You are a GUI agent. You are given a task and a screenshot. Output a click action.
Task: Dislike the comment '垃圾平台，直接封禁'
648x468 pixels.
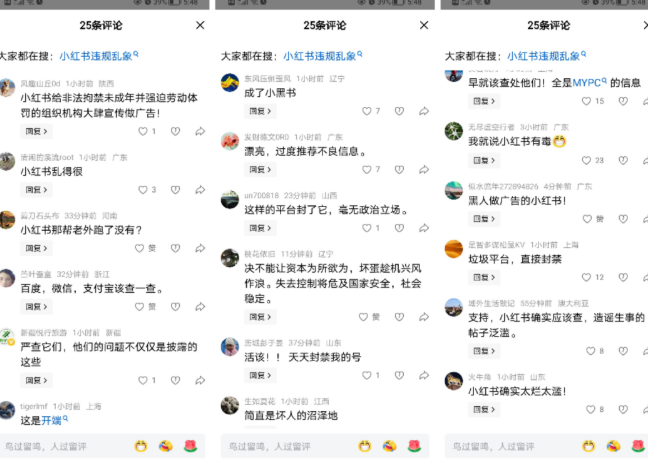click(623, 277)
